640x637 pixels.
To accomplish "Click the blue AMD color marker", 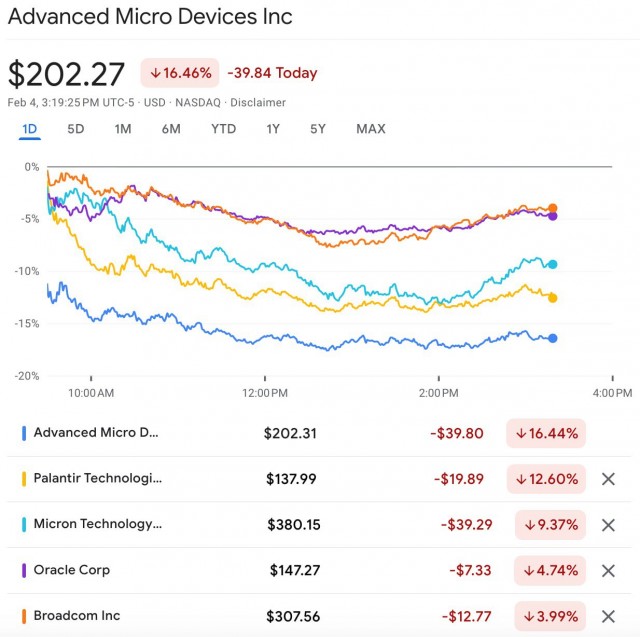I will click(24, 433).
